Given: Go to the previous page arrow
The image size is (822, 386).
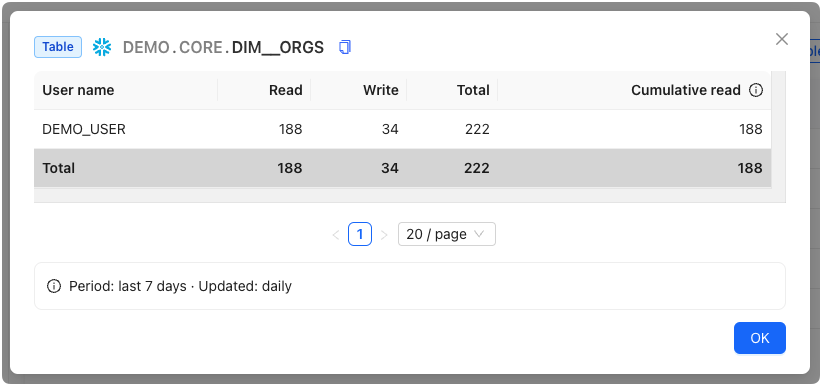Looking at the screenshot, I should pyautogui.click(x=336, y=234).
